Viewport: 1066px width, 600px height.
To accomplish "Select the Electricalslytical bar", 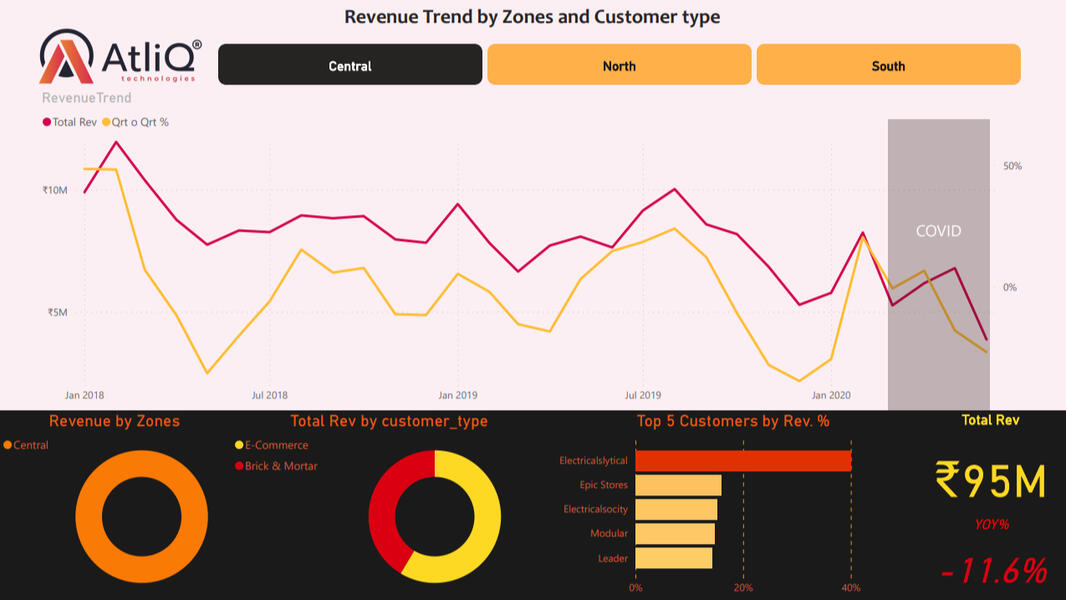I will [x=743, y=461].
